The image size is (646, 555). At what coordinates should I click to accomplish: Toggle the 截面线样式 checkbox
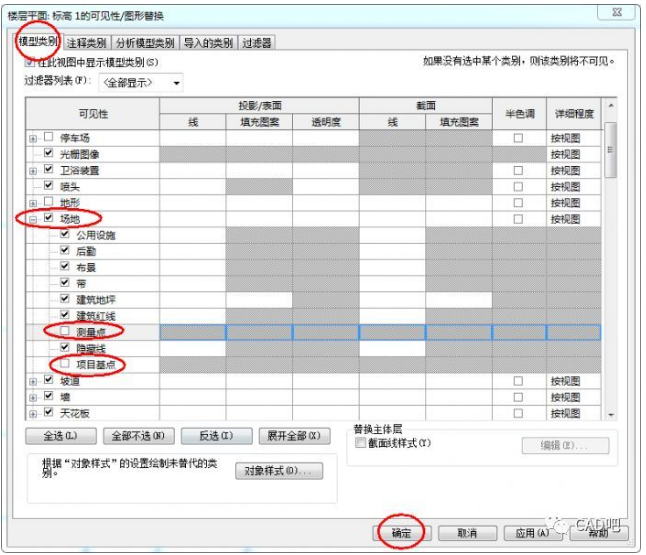pos(360,443)
